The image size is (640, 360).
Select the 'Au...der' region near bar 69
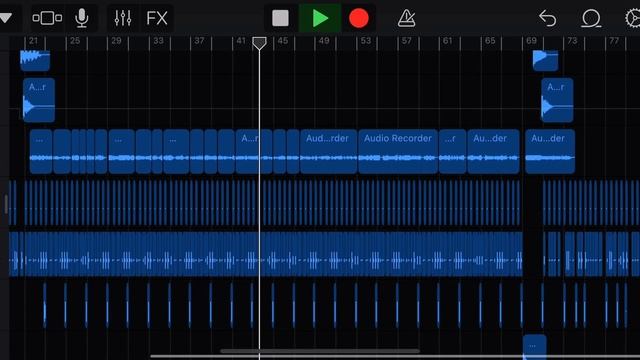[550, 151]
